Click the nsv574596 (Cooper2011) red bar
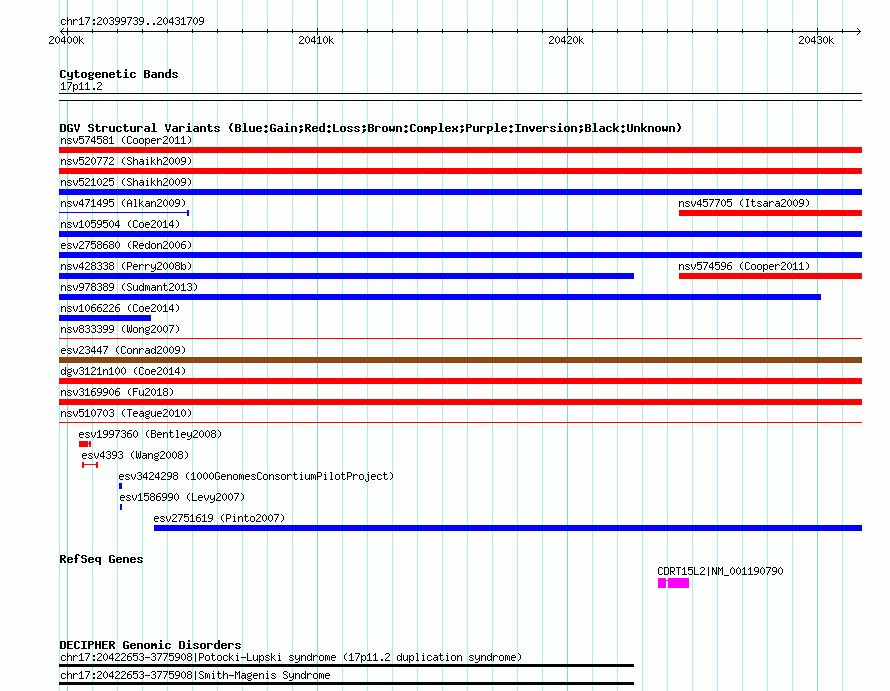The height and width of the screenshot is (691, 890). coord(770,276)
